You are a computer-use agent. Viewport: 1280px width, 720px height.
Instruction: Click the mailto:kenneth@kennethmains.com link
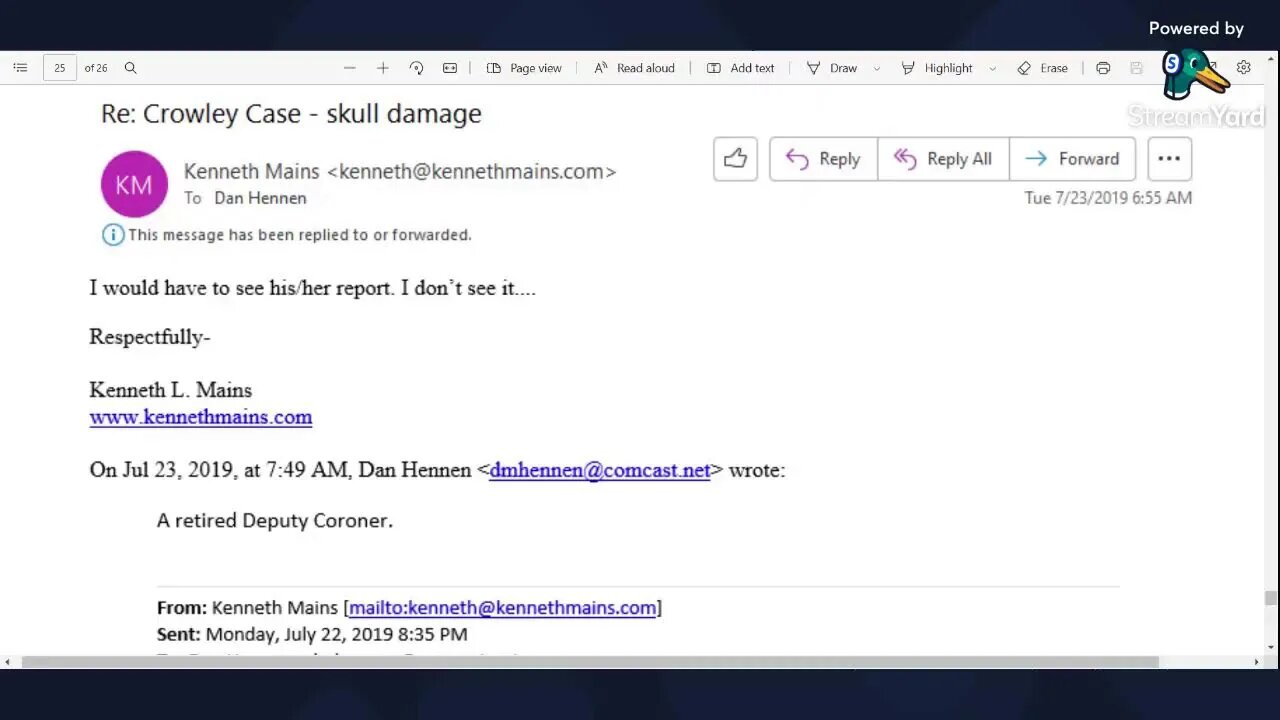pyautogui.click(x=502, y=608)
